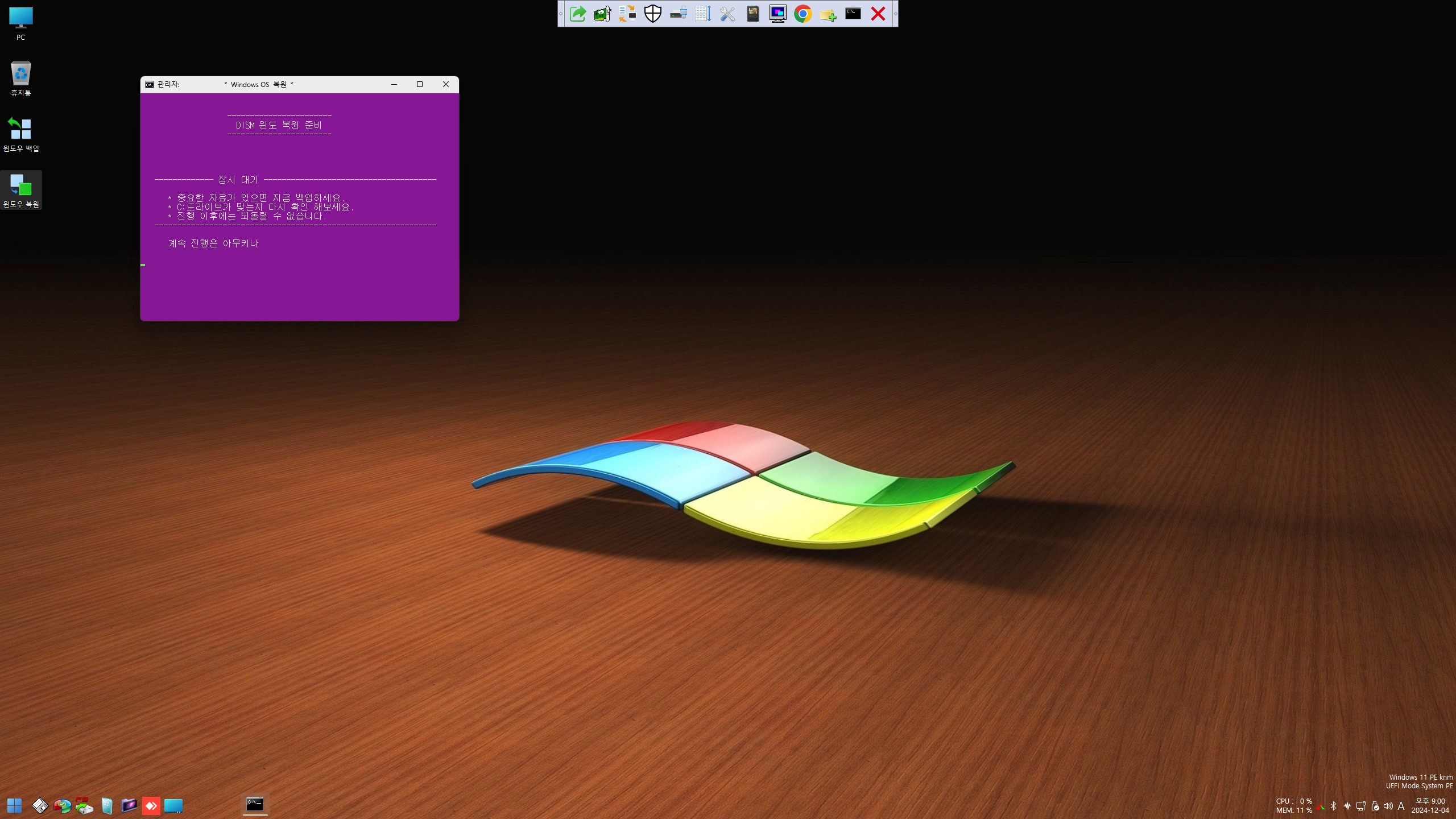Image resolution: width=1456 pixels, height=819 pixels.
Task: Click the black memory card icon
Action: [753, 14]
